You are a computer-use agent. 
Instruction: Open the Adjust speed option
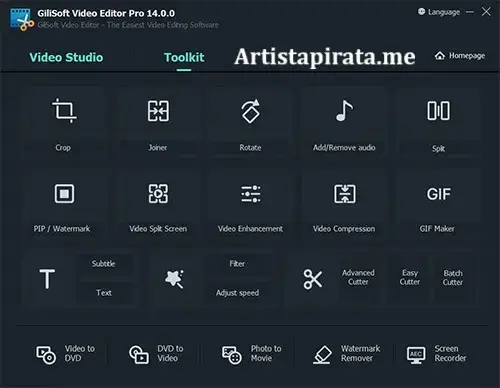click(x=237, y=293)
